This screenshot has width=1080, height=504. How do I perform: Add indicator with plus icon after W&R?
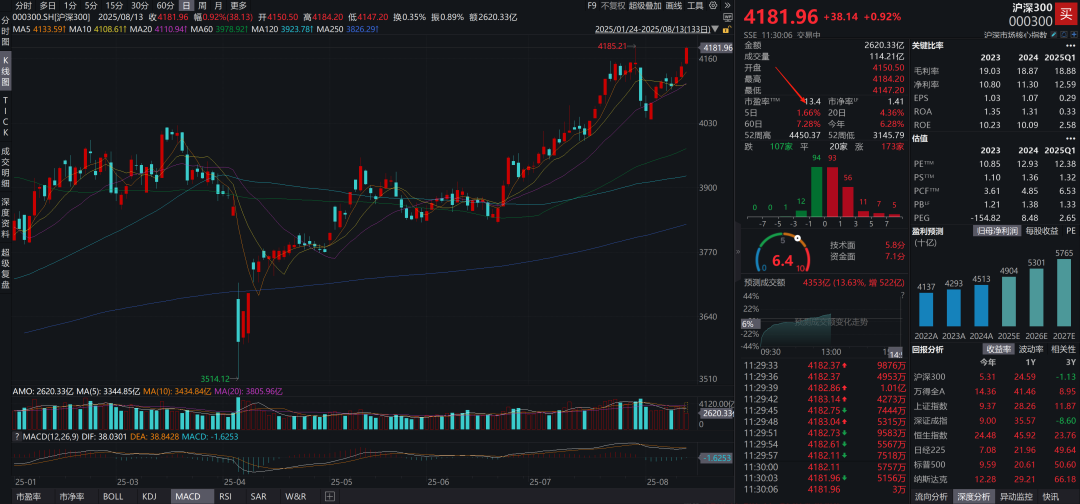click(x=330, y=496)
